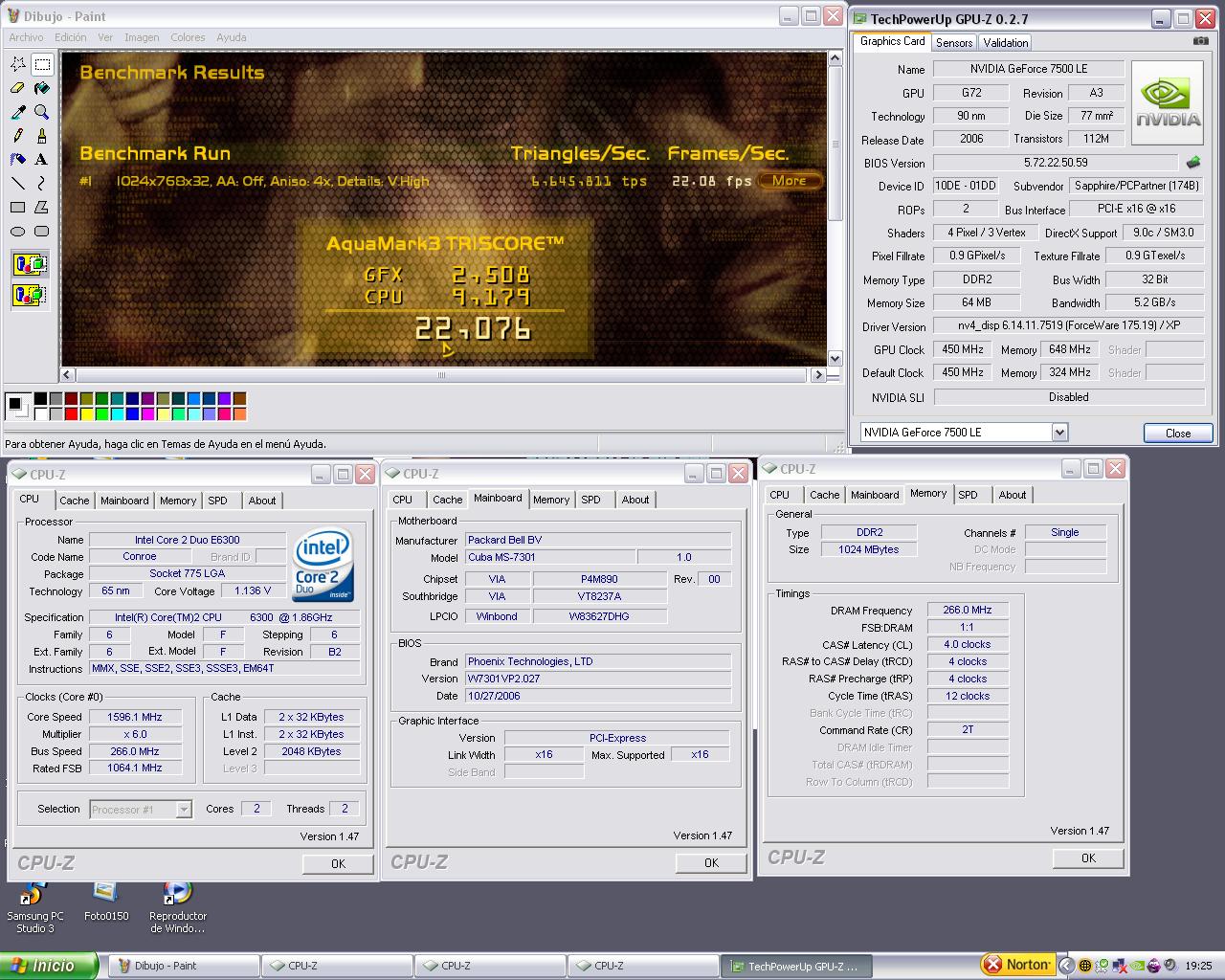Select the rectangular Select tool in Paint
The height and width of the screenshot is (980, 1225).
pyautogui.click(x=42, y=64)
